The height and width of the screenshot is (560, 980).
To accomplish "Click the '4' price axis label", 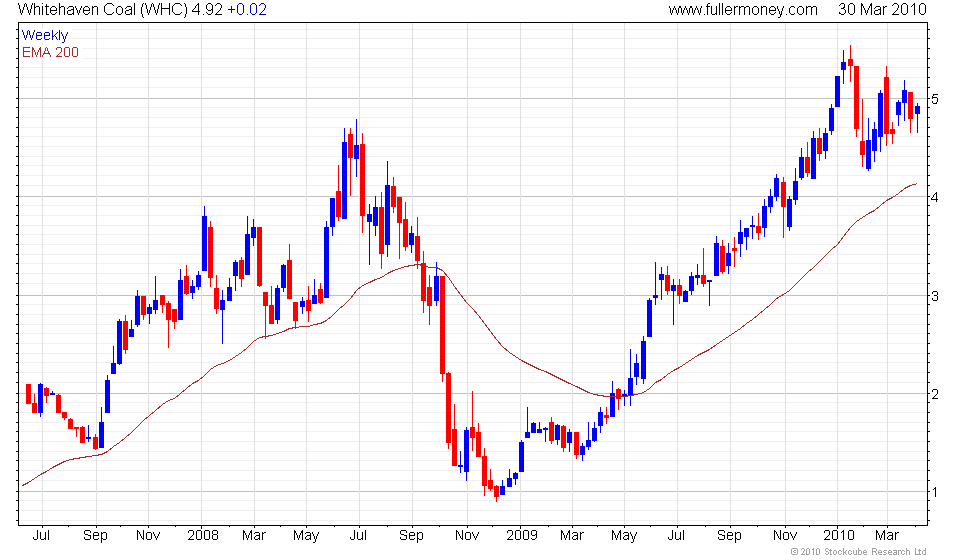I will pos(935,198).
